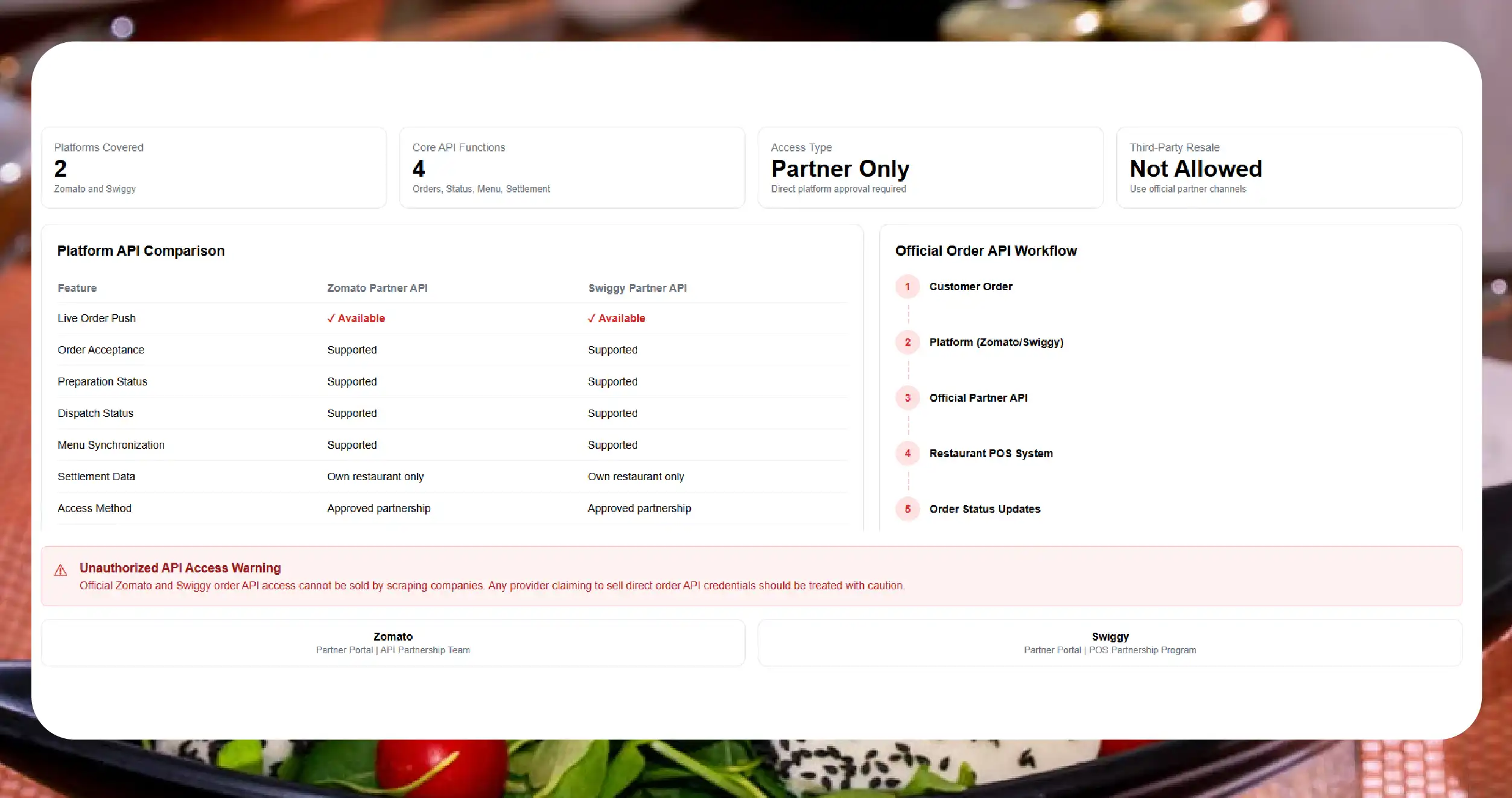Screen dimensions: 1512x798
Task: Click the Official Order API Workflow heading
Action: (x=986, y=251)
